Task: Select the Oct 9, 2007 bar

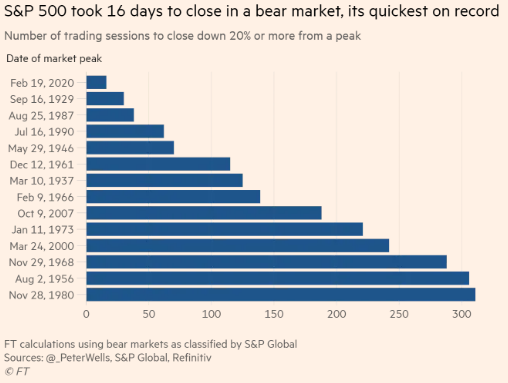Action: 204,213
